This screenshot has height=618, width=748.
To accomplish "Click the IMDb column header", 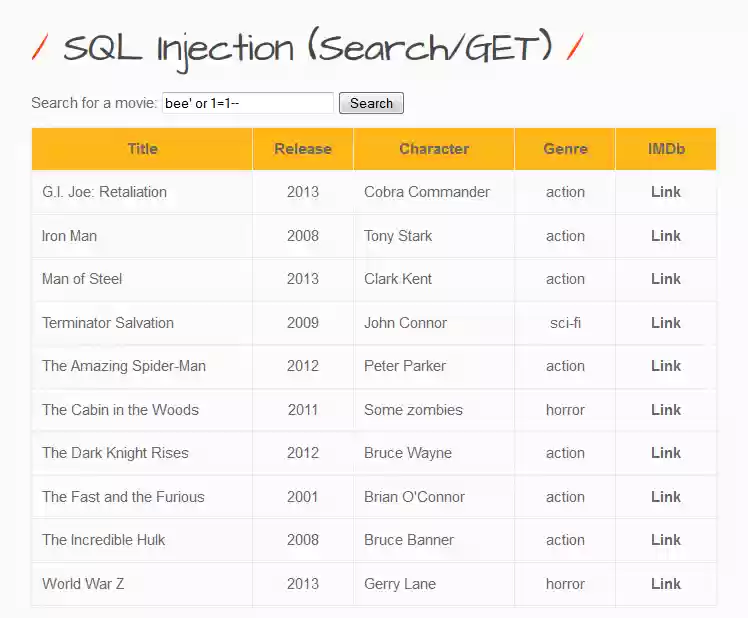I will (666, 149).
